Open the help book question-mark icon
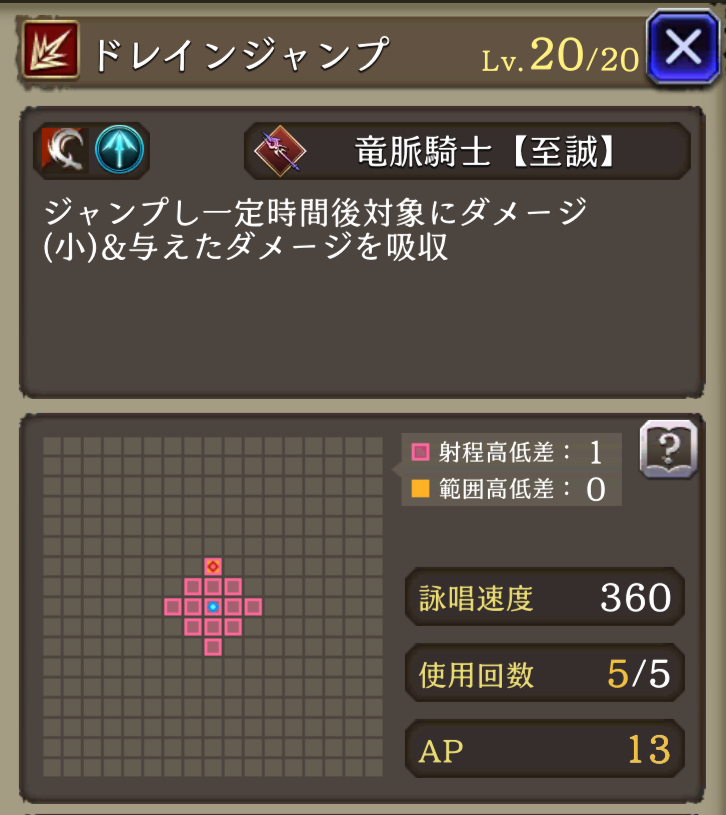Screen dimensions: 726x815 point(669,449)
